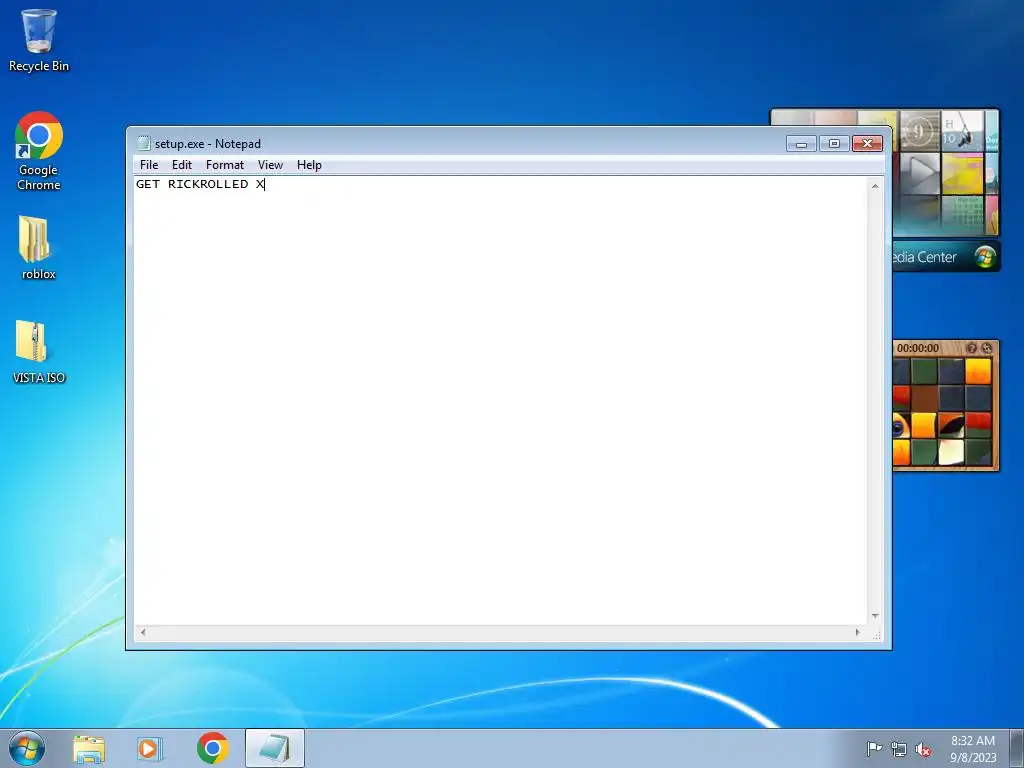The width and height of the screenshot is (1024, 768).
Task: Click the toucan eye tile in puzzle
Action: 901,426
